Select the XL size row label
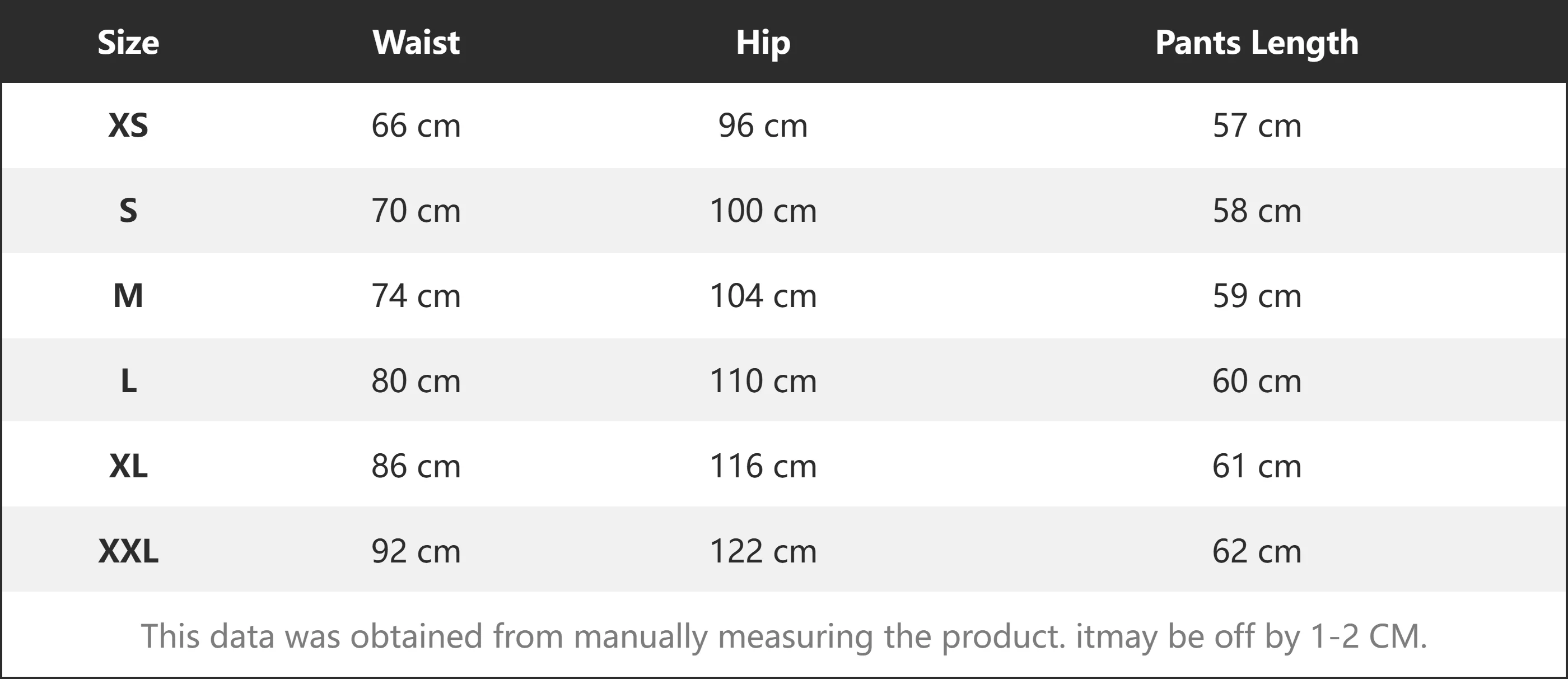1568x679 pixels. (128, 467)
